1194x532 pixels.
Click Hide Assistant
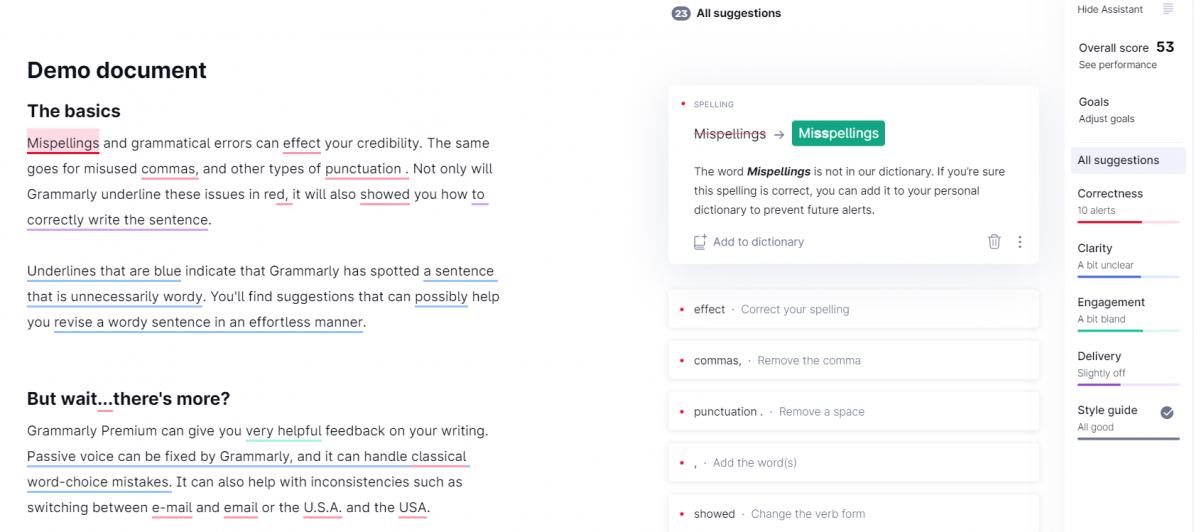[1110, 9]
